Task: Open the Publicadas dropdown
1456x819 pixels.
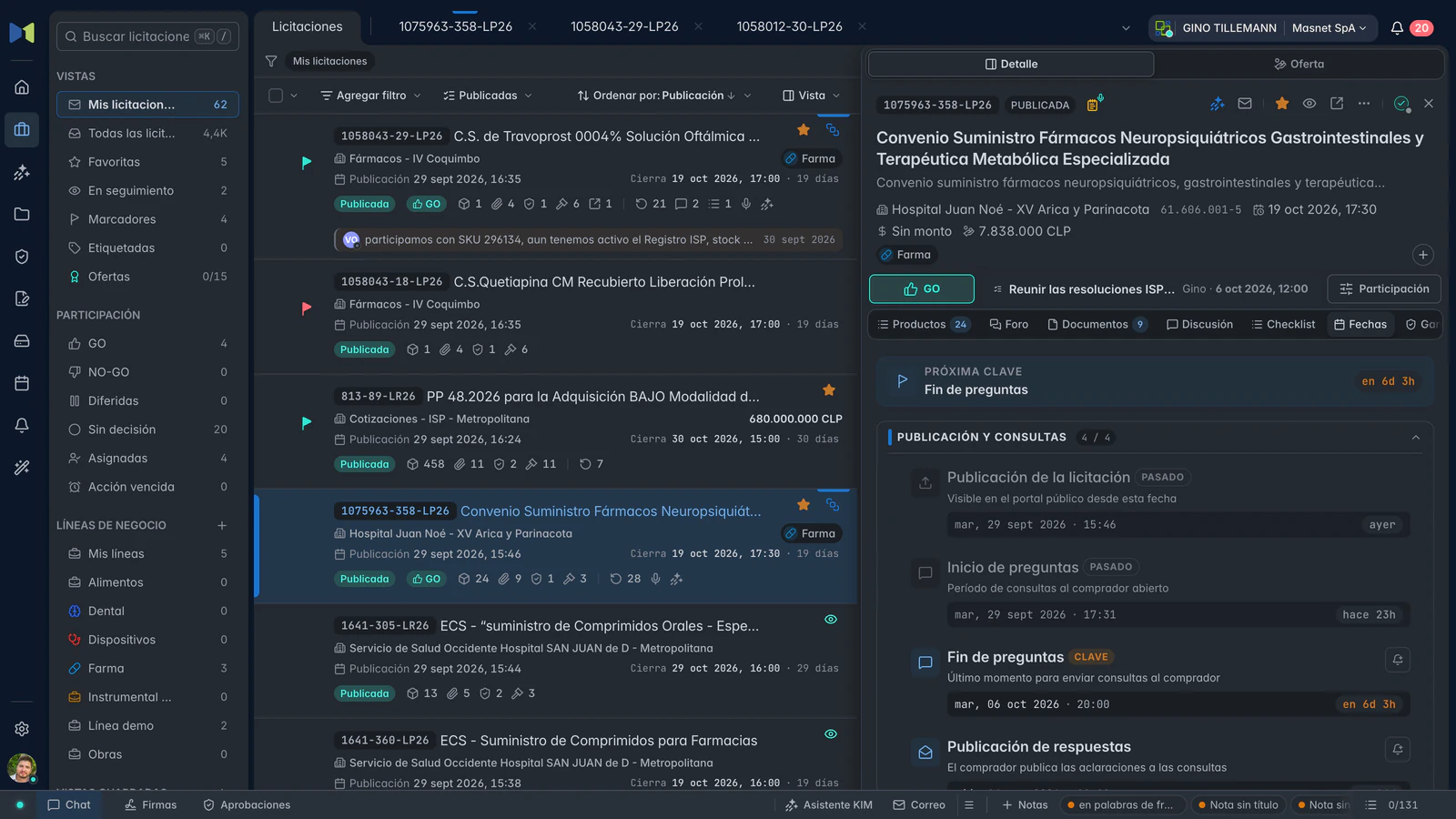Action: (488, 96)
